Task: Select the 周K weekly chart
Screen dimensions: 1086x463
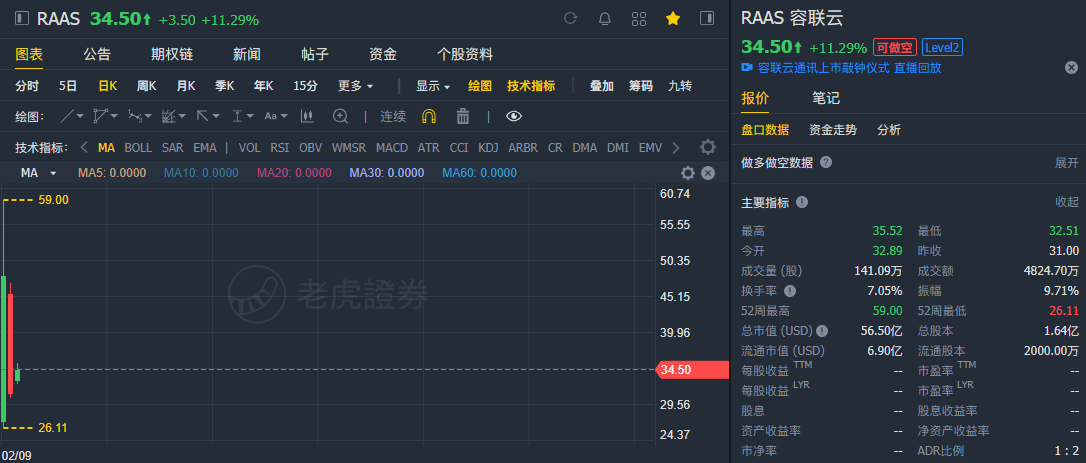Action: tap(146, 86)
